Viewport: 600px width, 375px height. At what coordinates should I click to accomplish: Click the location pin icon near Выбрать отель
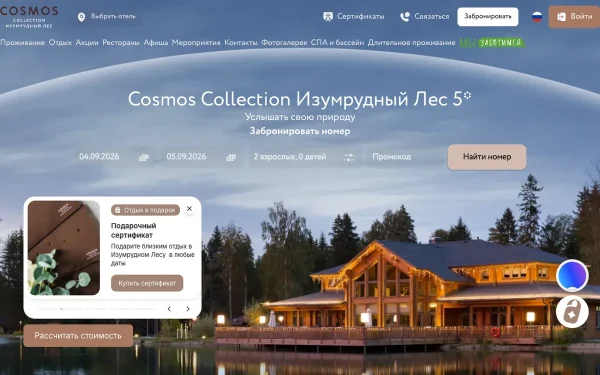pyautogui.click(x=82, y=17)
